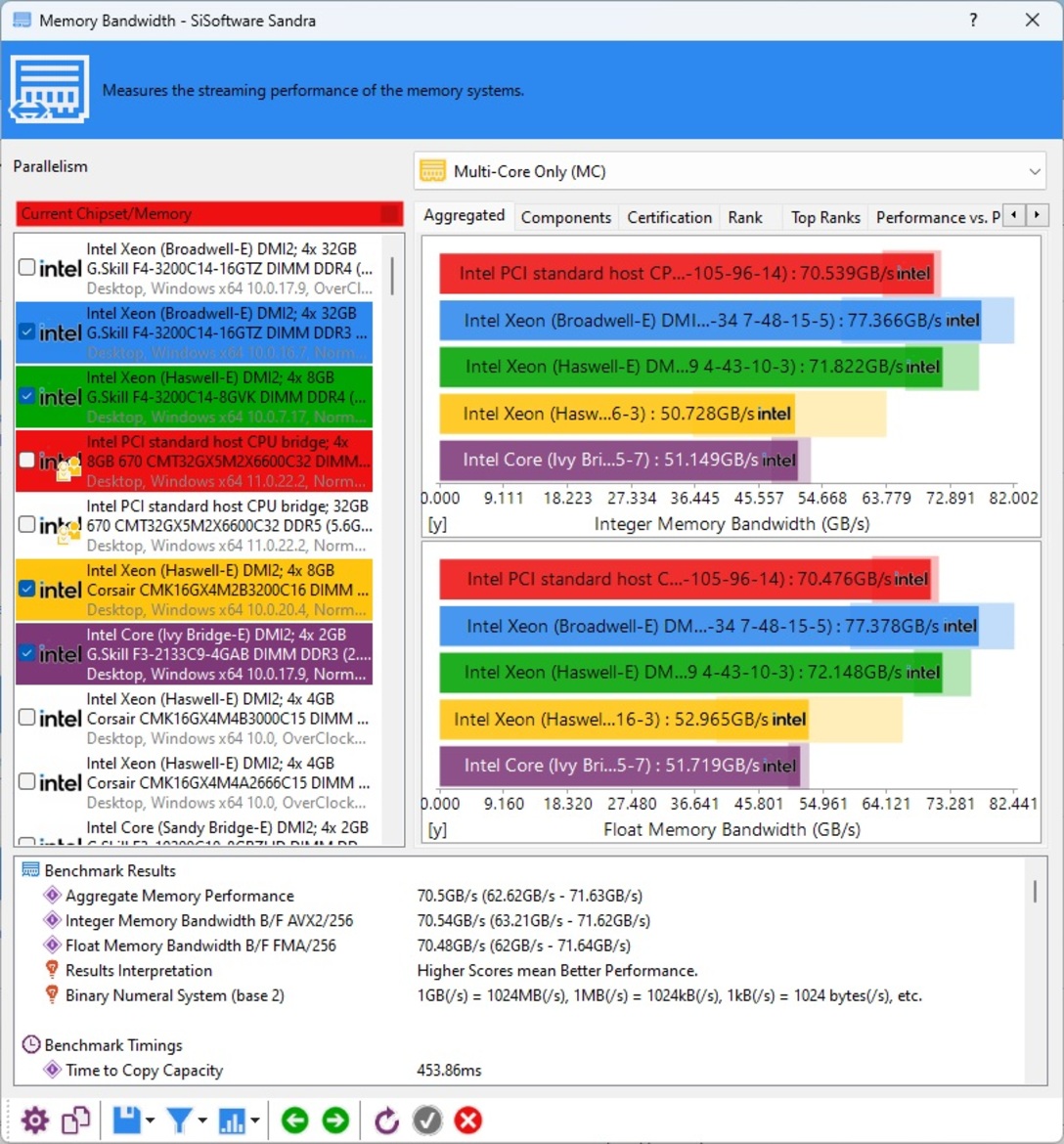This screenshot has width=1064, height=1144.
Task: Click the [y] axis marker on the Integer chart
Action: tap(437, 524)
